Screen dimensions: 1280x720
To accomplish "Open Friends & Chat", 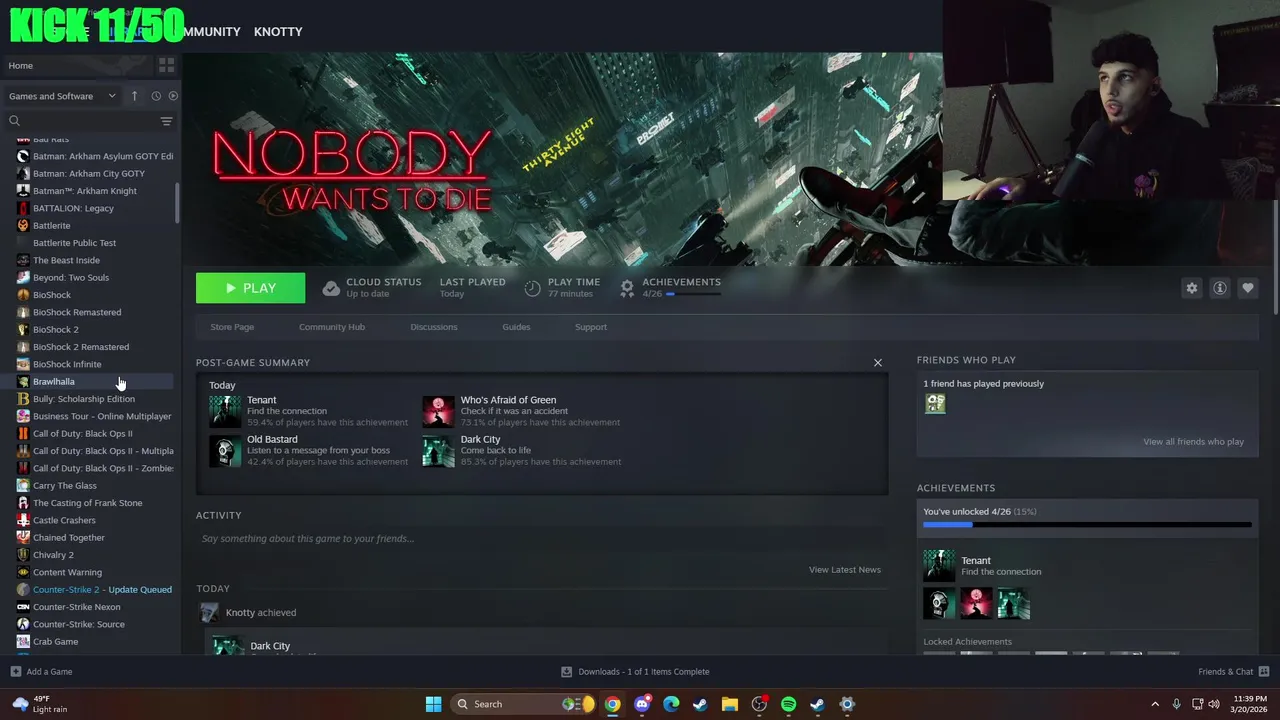I will (x=1234, y=672).
